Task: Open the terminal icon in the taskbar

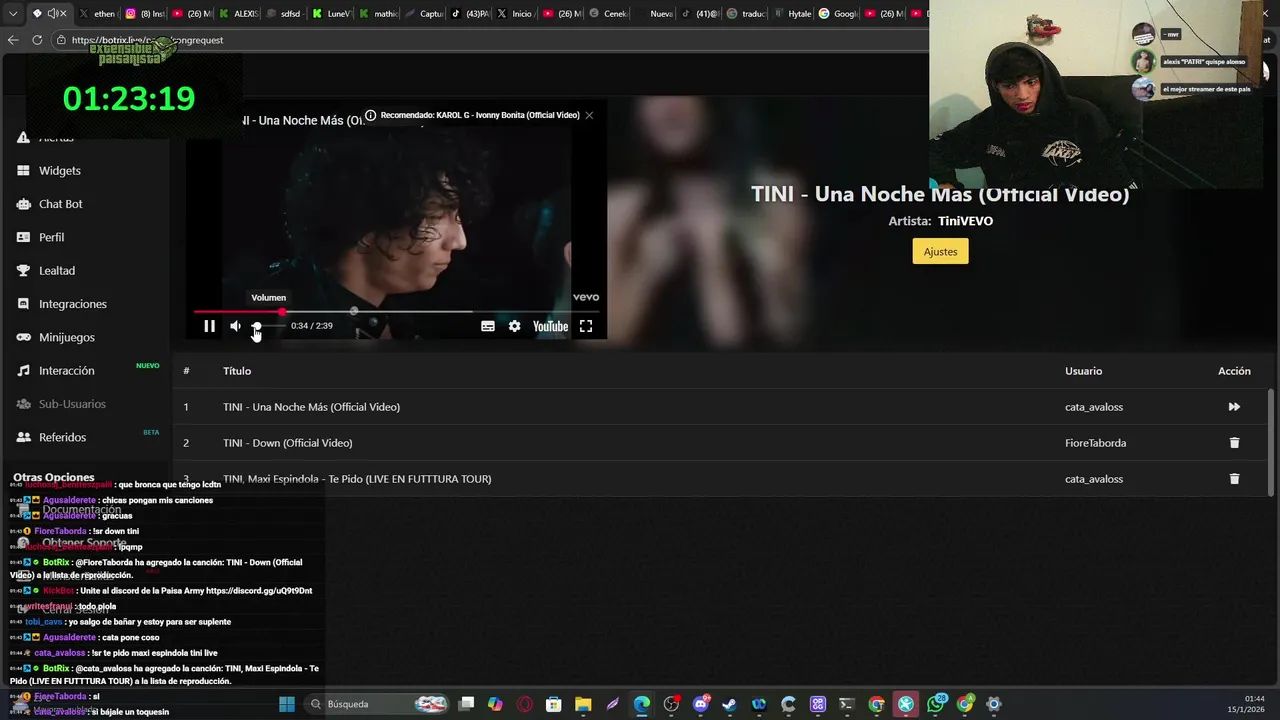Action: (847, 704)
